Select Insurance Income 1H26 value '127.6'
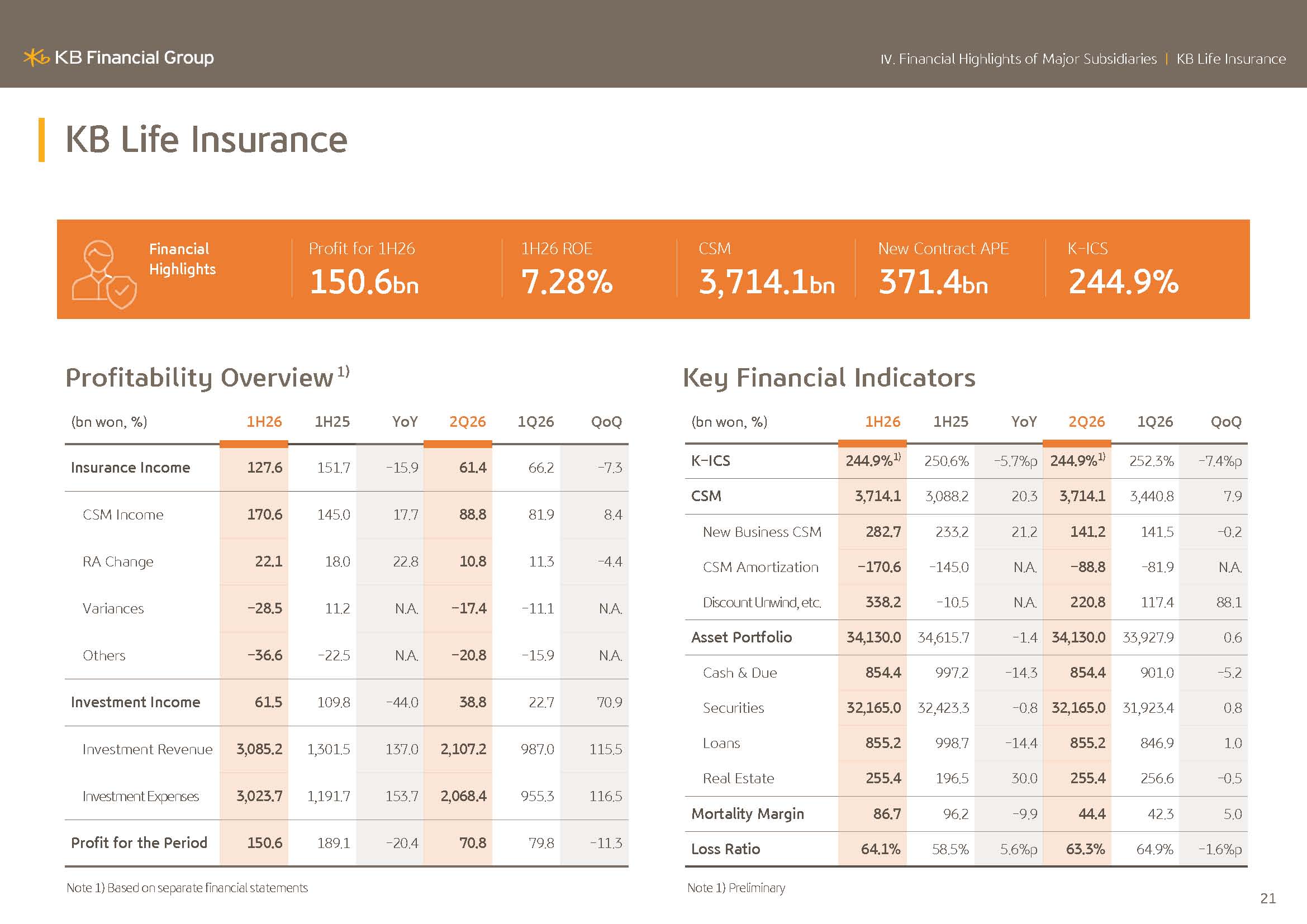Viewport: 1307px width, 924px height. pyautogui.click(x=265, y=468)
